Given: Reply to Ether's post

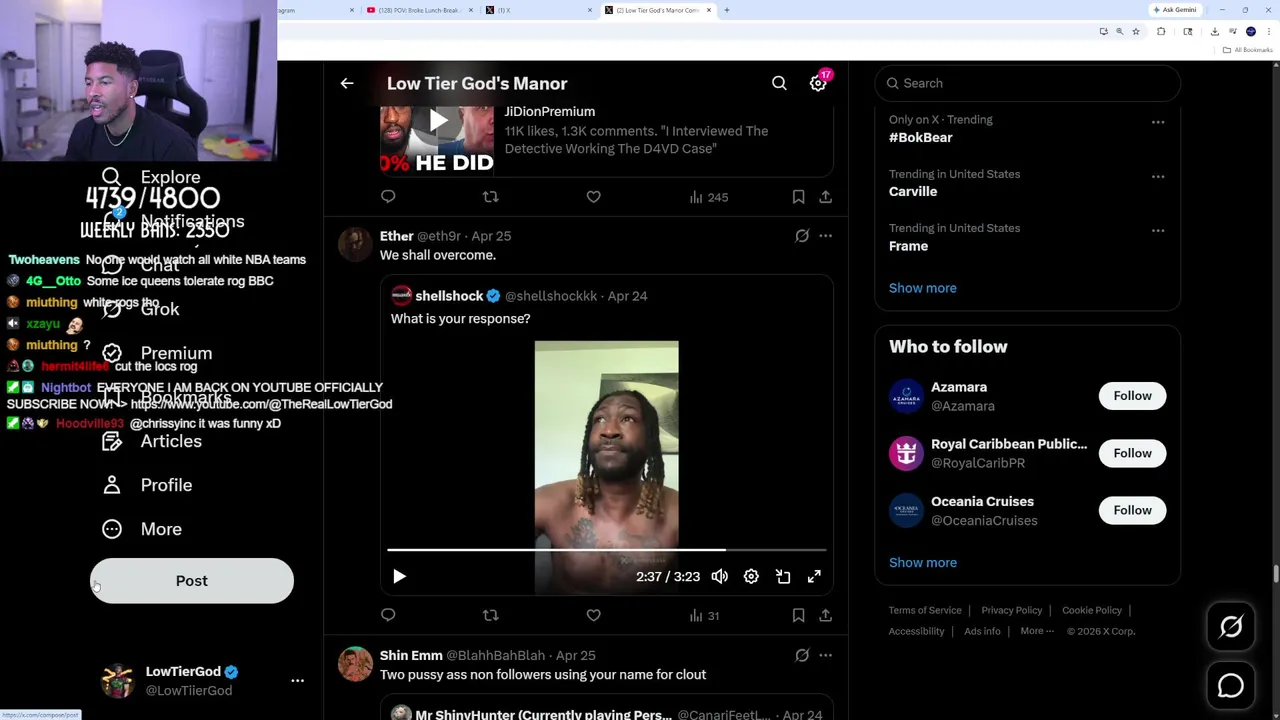Looking at the screenshot, I should pyautogui.click(x=388, y=615).
